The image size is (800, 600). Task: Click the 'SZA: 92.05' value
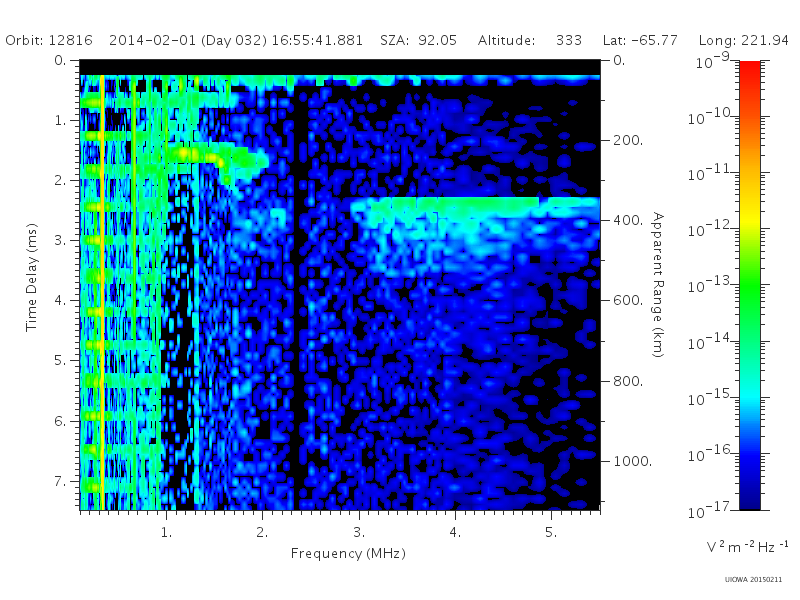(418, 40)
